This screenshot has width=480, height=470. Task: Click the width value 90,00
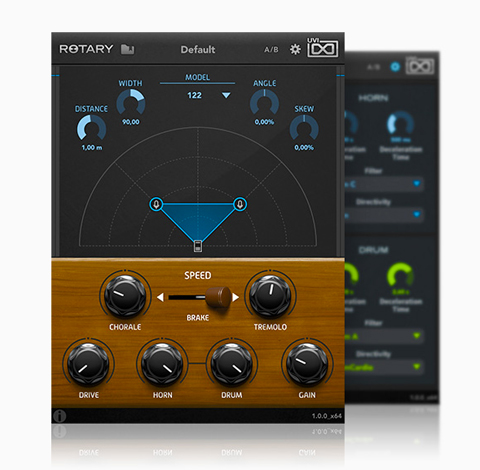[131, 122]
